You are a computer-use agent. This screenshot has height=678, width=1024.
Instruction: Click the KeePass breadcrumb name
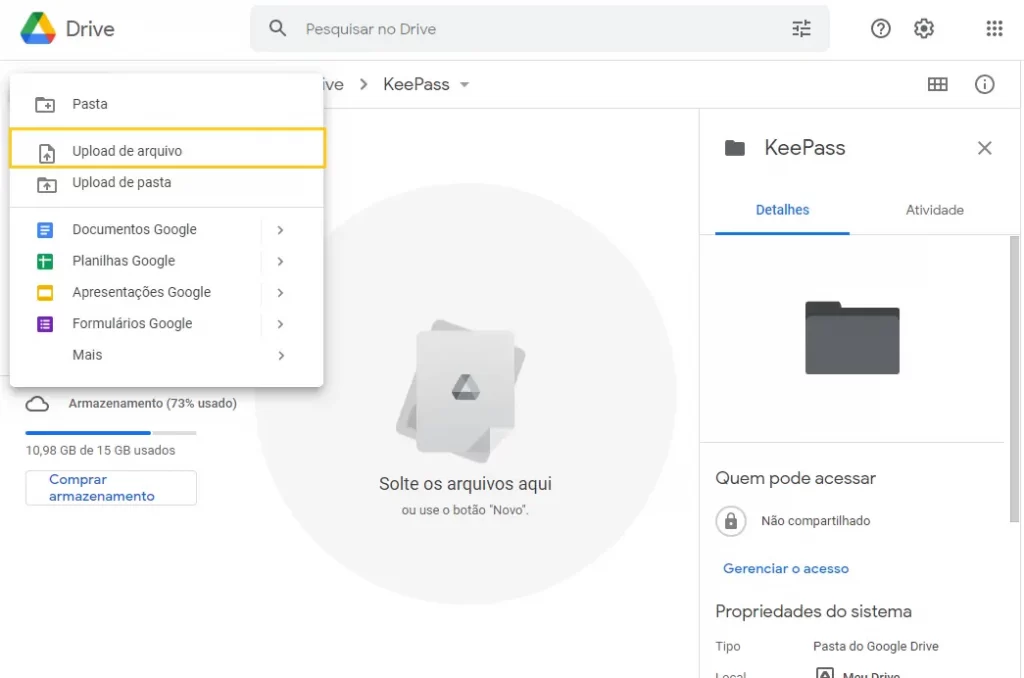(x=416, y=84)
